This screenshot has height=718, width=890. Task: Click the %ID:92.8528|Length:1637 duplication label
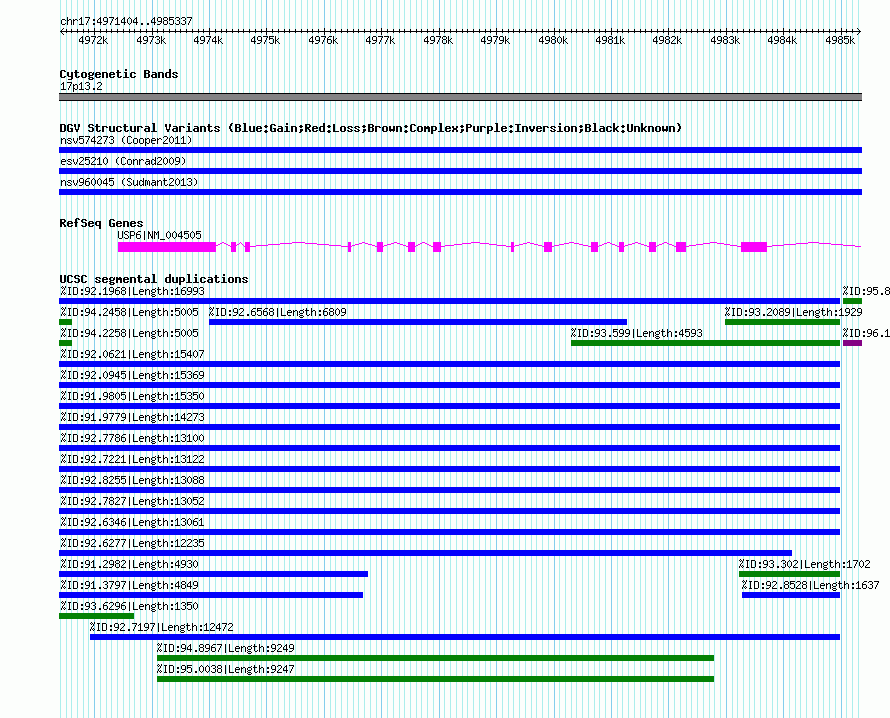811,585
